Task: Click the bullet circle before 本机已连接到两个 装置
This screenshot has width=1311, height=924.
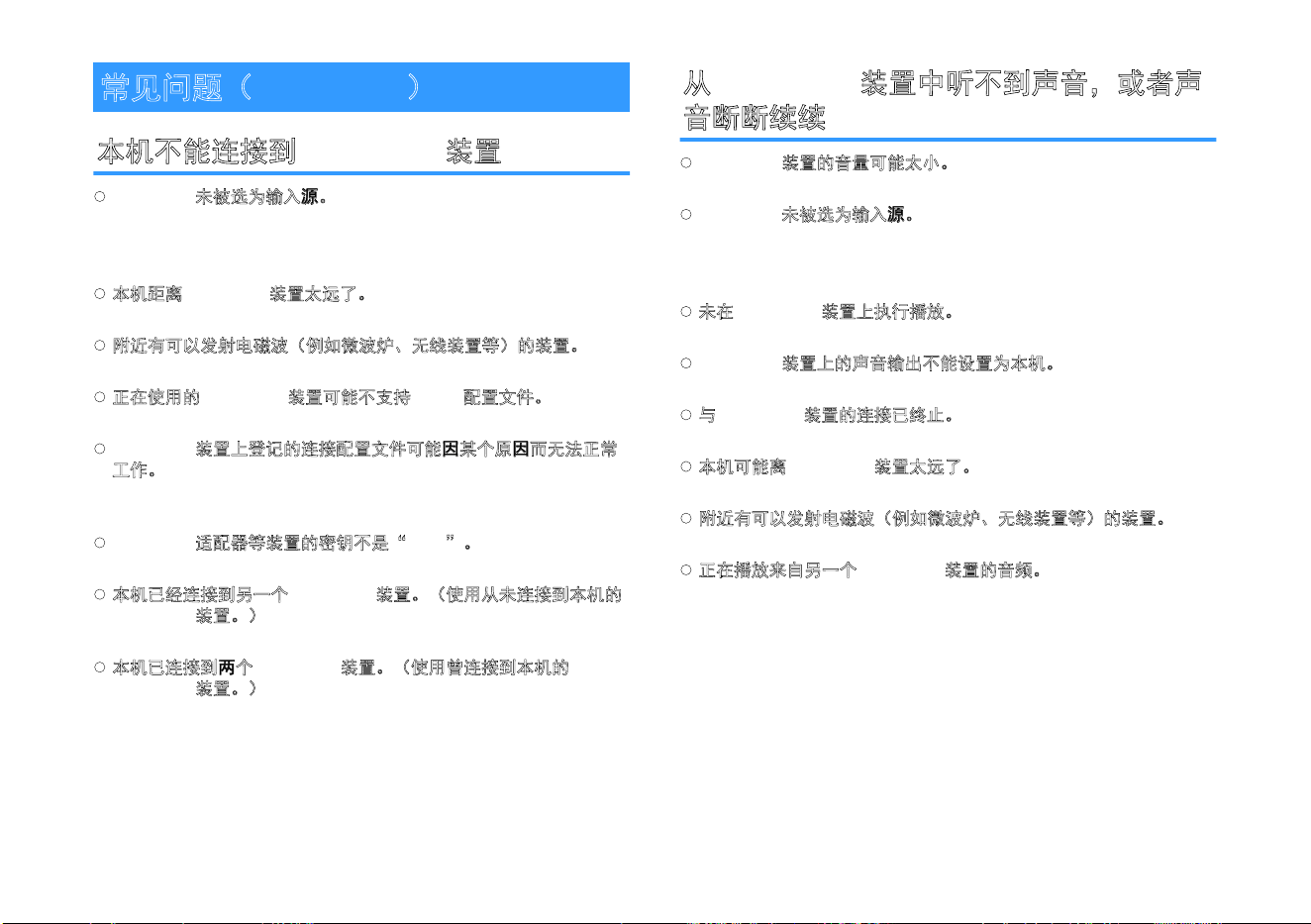Action: point(100,667)
